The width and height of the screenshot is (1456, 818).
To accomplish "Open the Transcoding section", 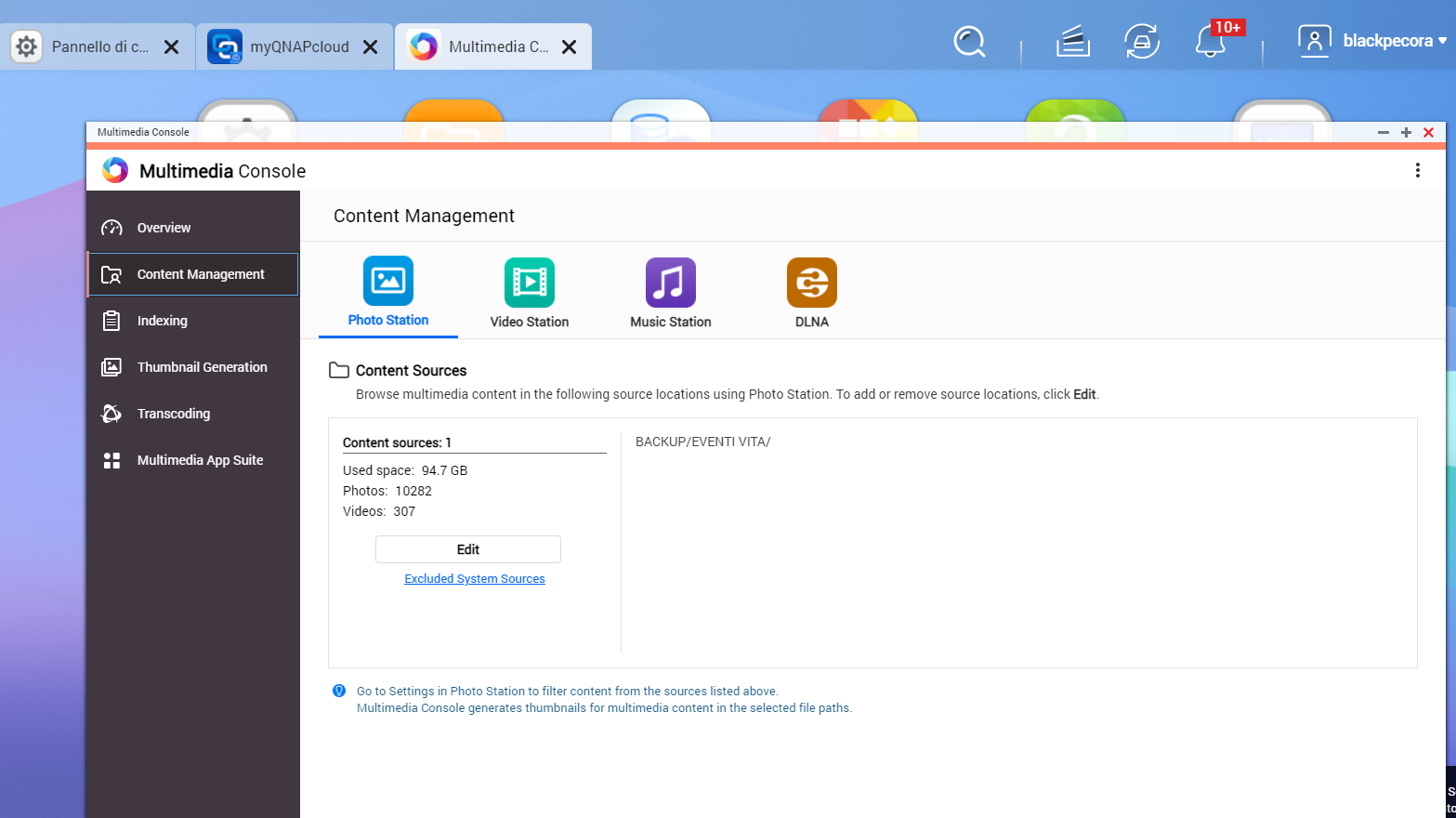I will (173, 414).
